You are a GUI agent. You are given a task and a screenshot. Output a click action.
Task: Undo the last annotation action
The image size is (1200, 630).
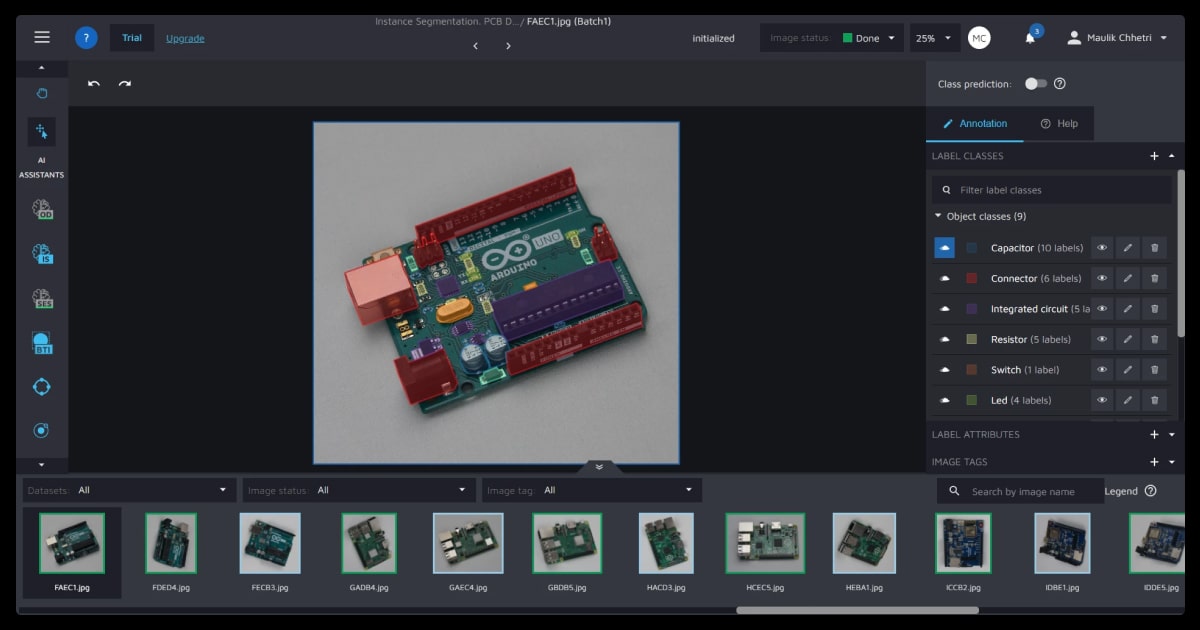pos(94,84)
